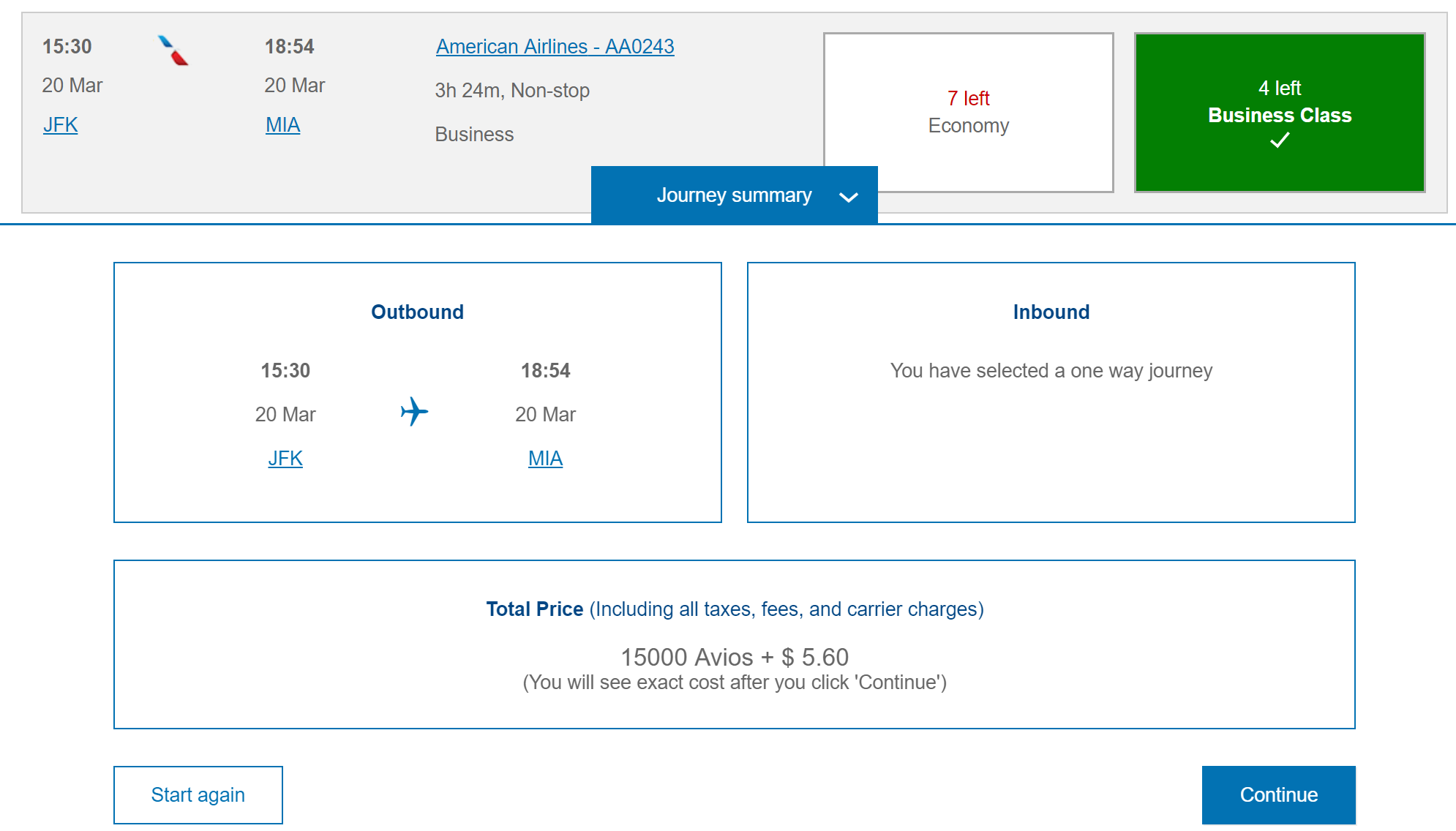
Task: Click JFK link in Outbound summary
Action: tap(285, 459)
